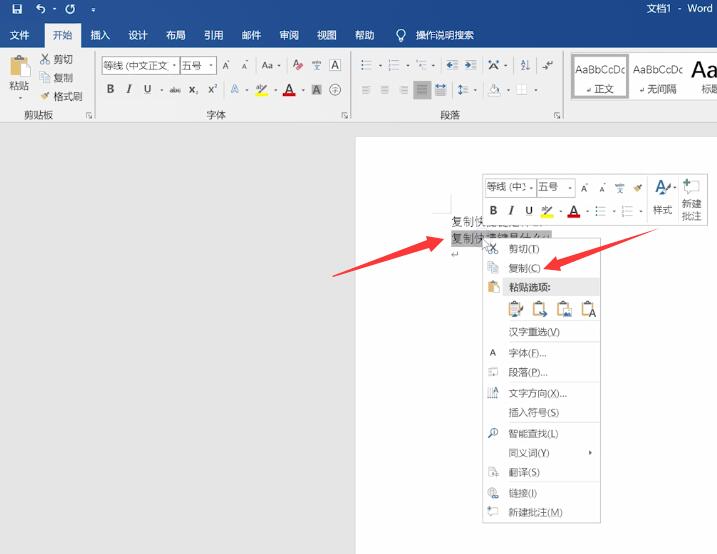The height and width of the screenshot is (554, 717).
Task: Open 字体(F)... from the context menu
Action: point(542,353)
